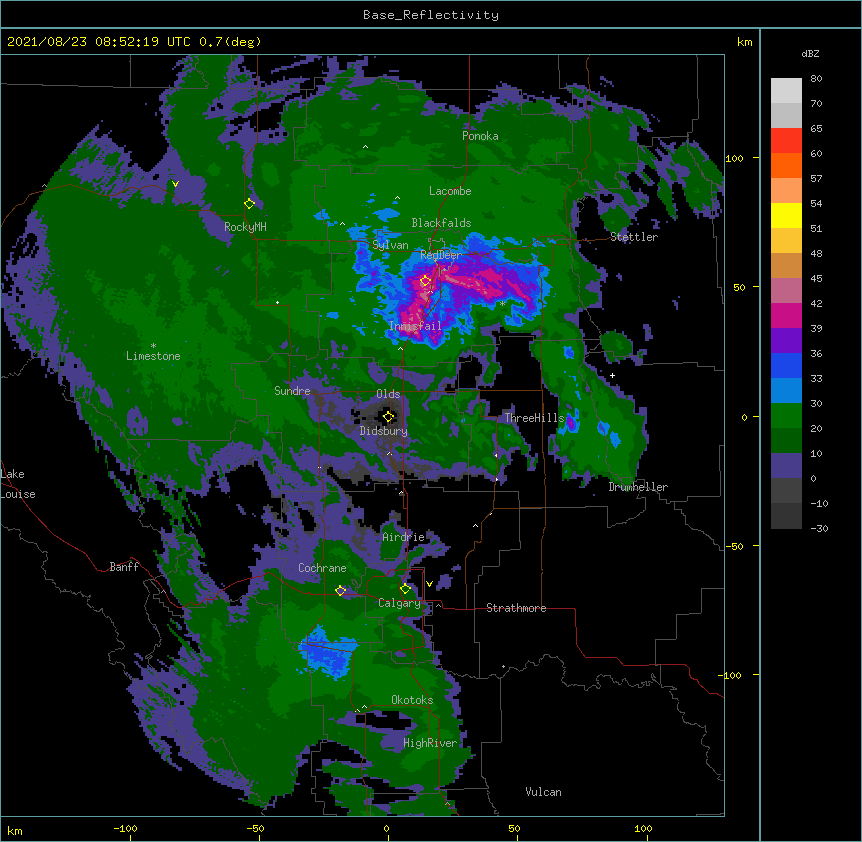
Task: Click the yellow diamond marker near Red Deer storm core
Action: (425, 281)
